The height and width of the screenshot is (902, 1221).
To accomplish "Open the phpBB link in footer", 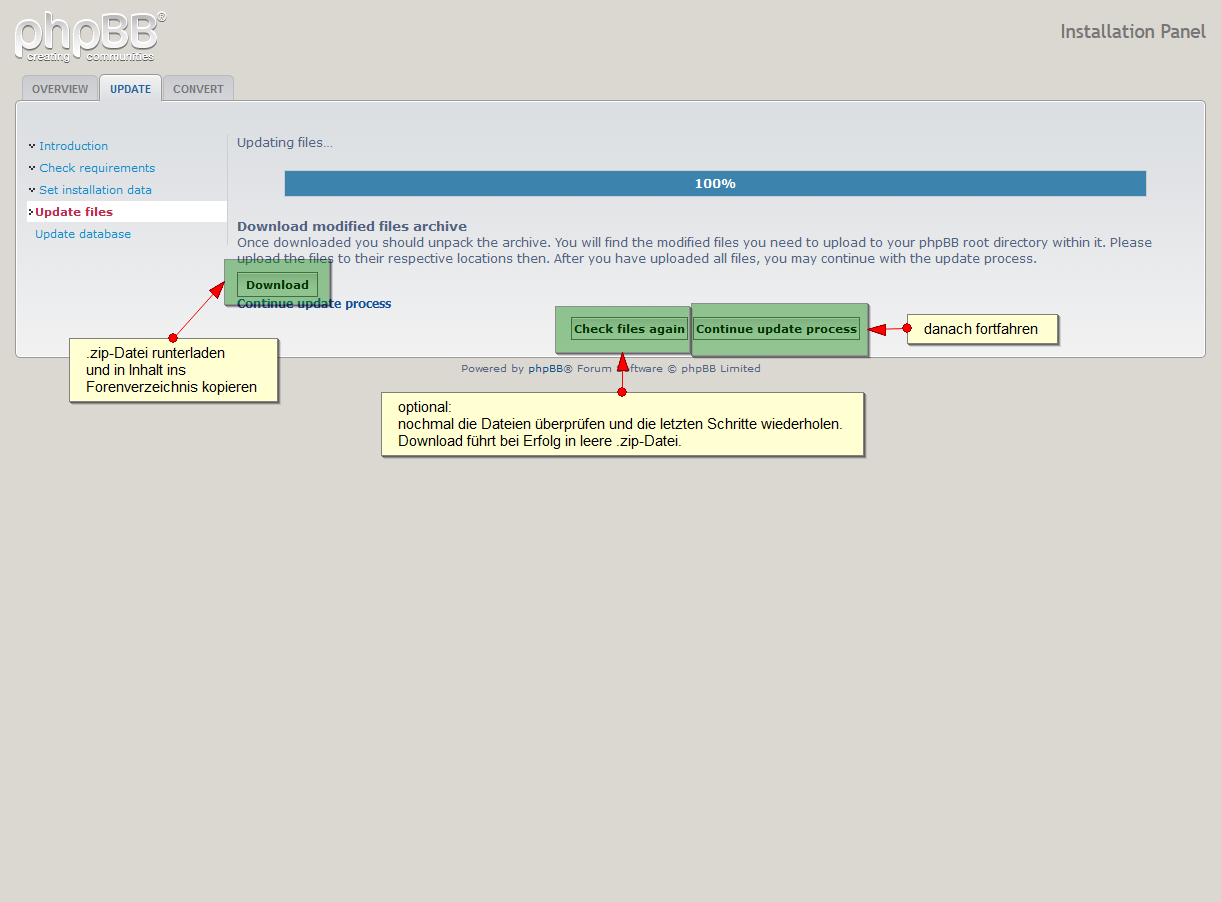I will [545, 369].
